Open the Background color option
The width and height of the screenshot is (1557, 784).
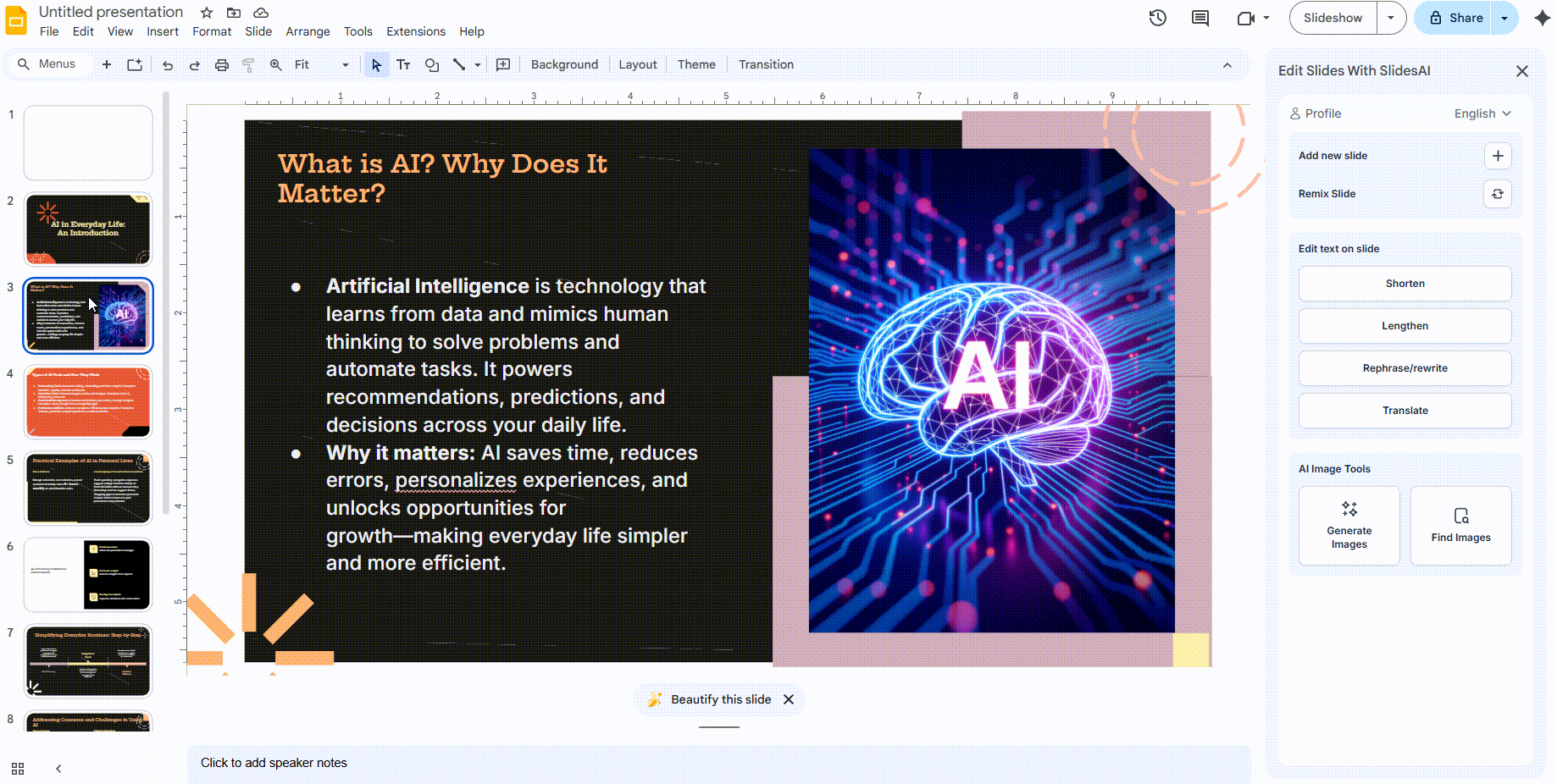point(564,65)
